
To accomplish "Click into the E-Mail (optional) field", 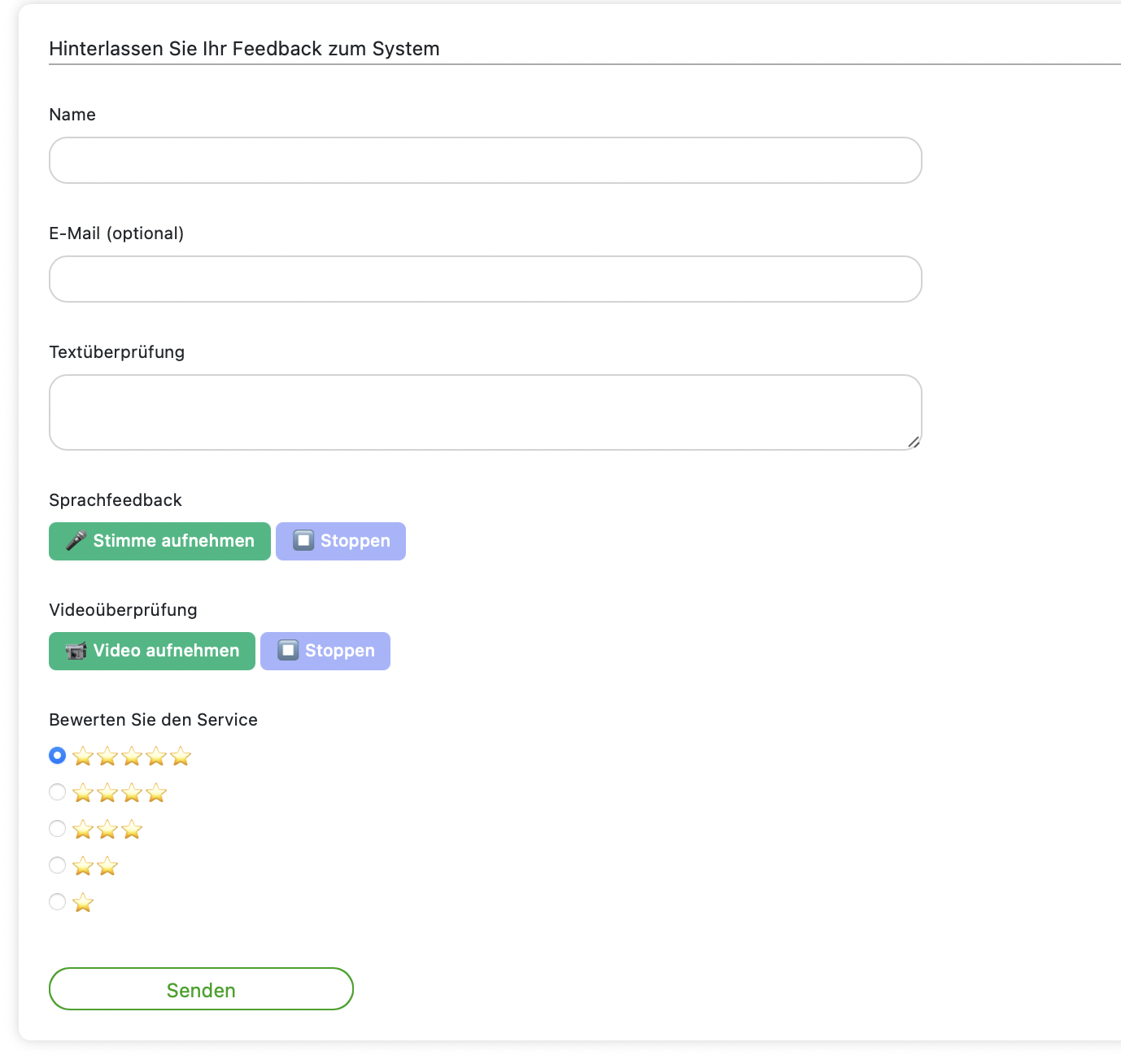I will [x=485, y=279].
